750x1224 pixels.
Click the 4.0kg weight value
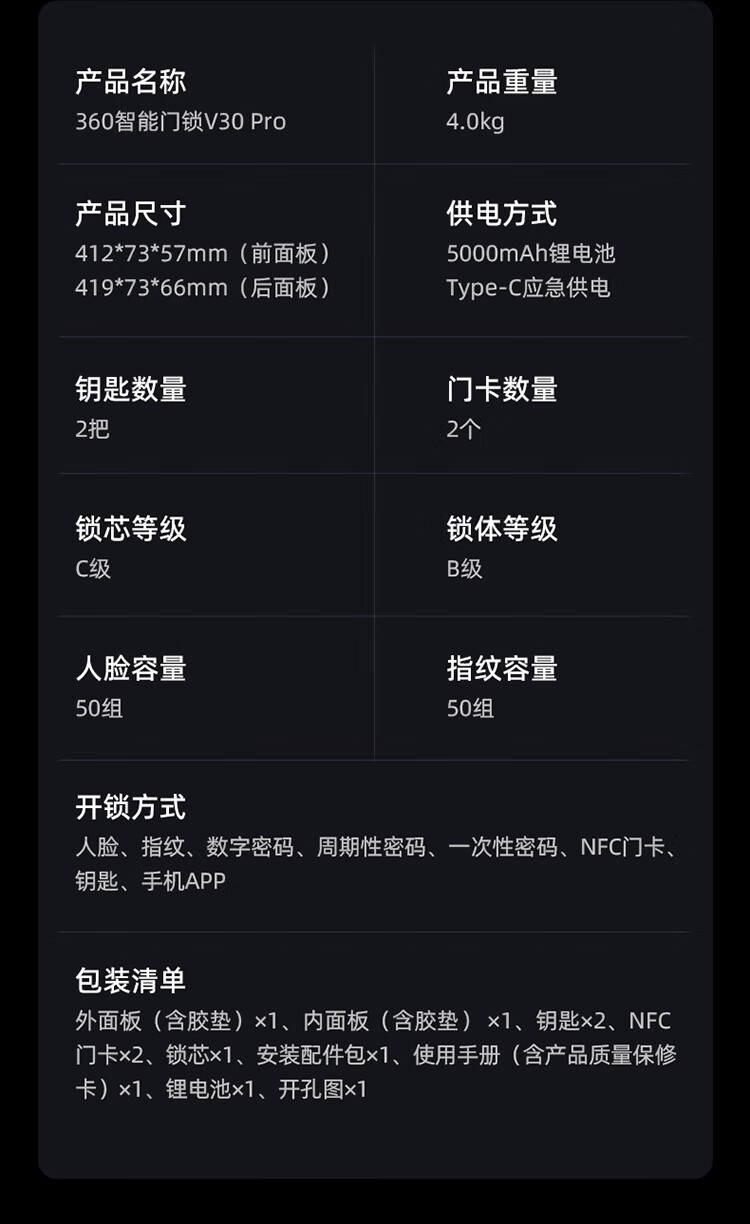point(475,122)
